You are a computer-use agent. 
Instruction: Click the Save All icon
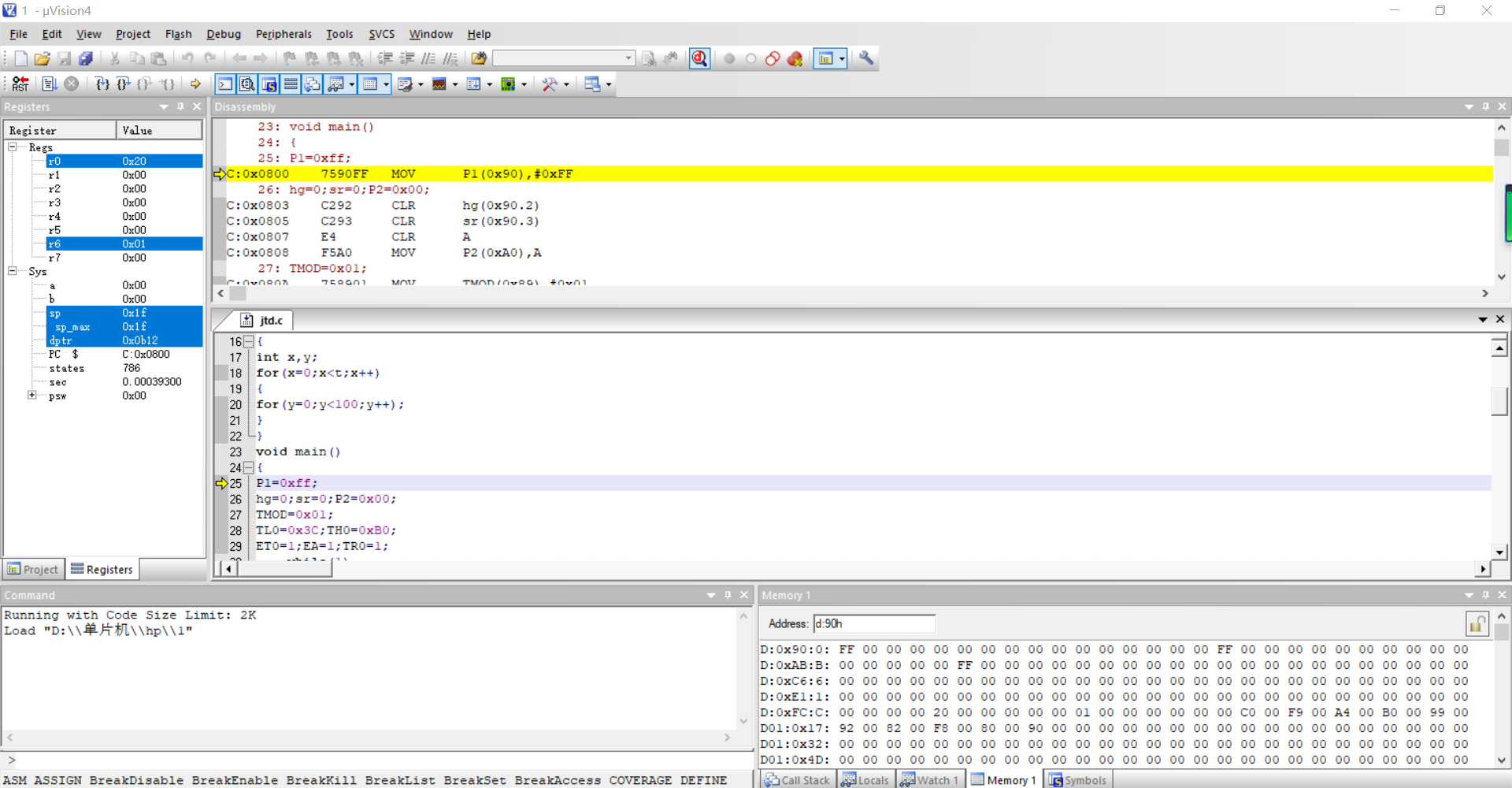coord(86,58)
